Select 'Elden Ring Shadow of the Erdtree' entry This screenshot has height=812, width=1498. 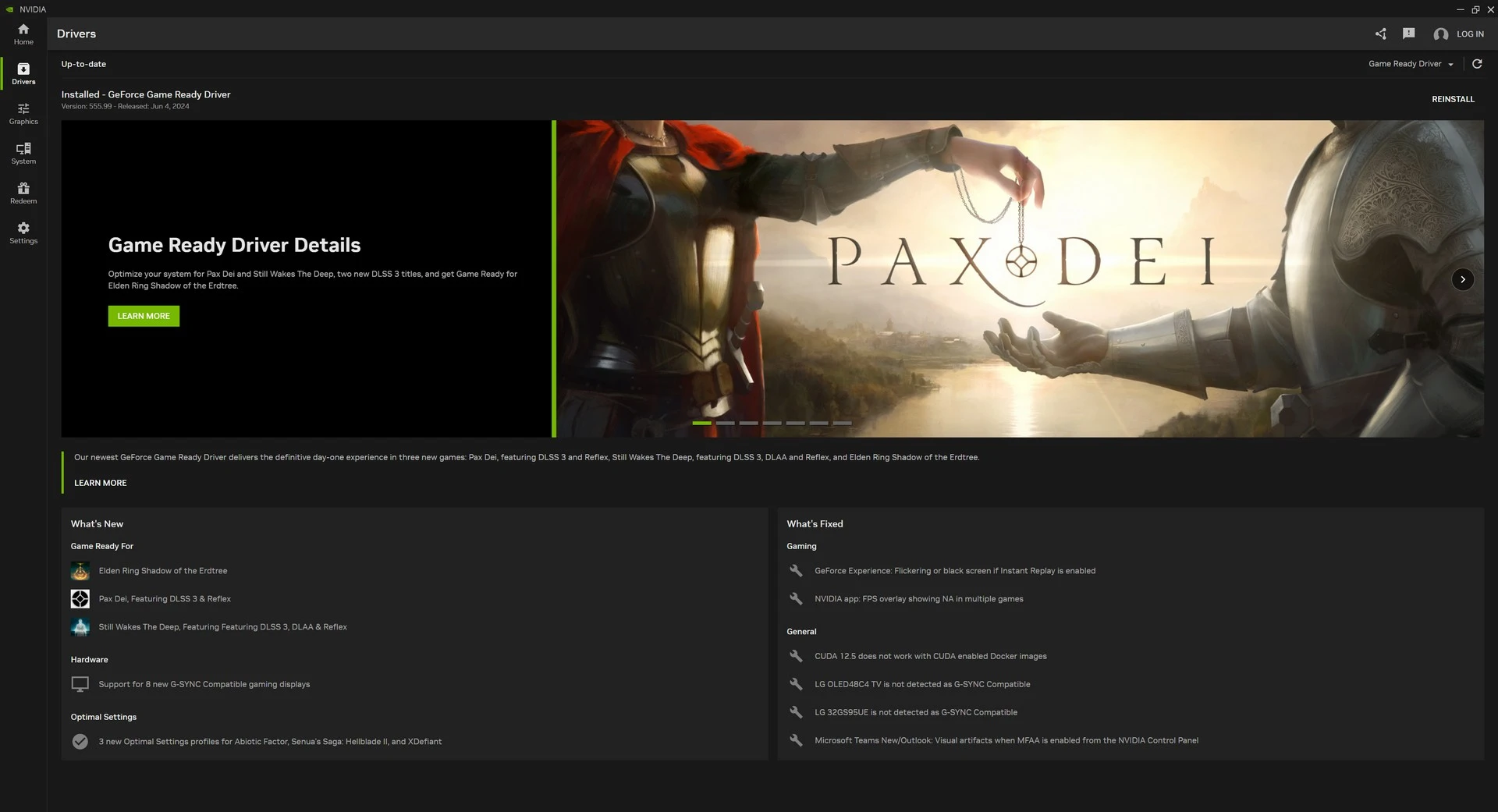[x=163, y=571]
